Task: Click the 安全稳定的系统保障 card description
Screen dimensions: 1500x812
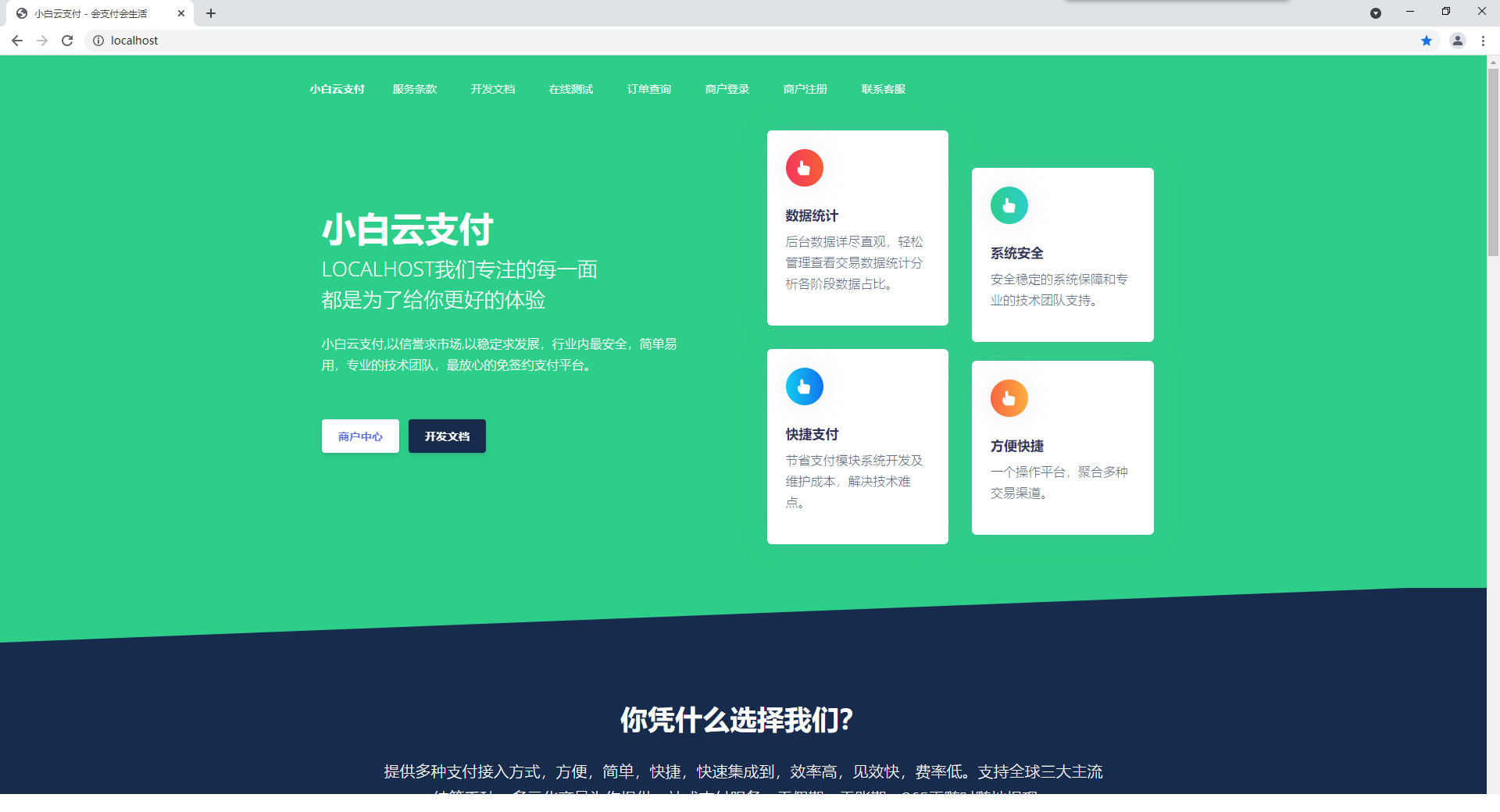Action: (1059, 290)
